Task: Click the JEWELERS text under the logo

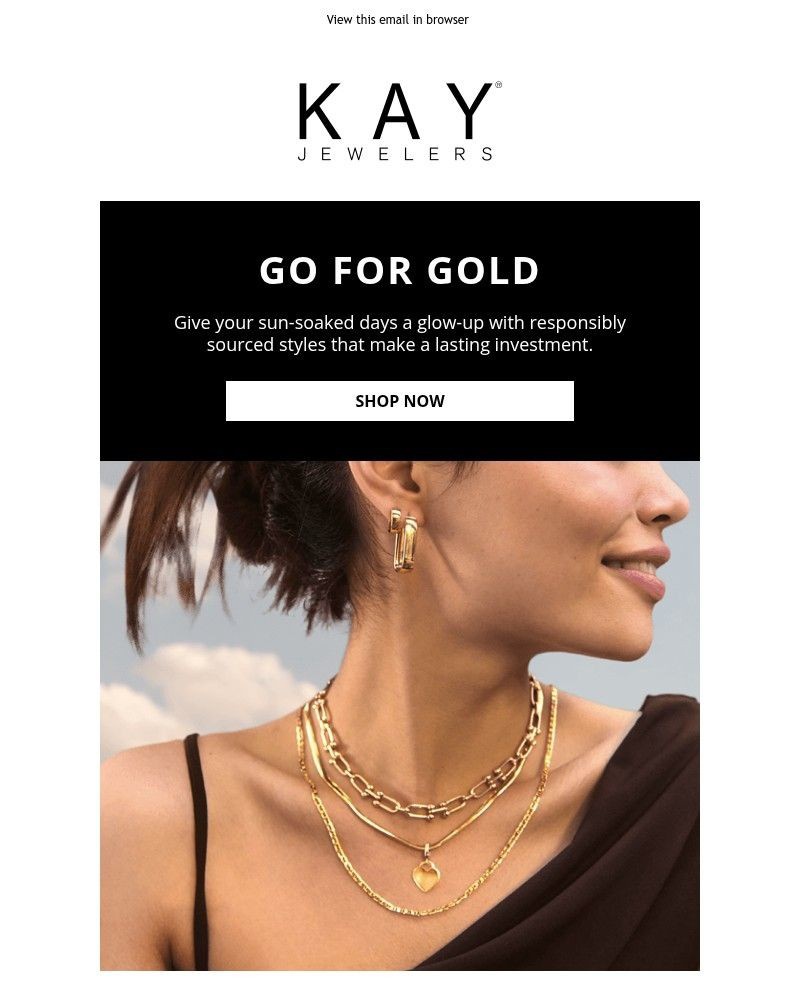Action: click(x=396, y=154)
